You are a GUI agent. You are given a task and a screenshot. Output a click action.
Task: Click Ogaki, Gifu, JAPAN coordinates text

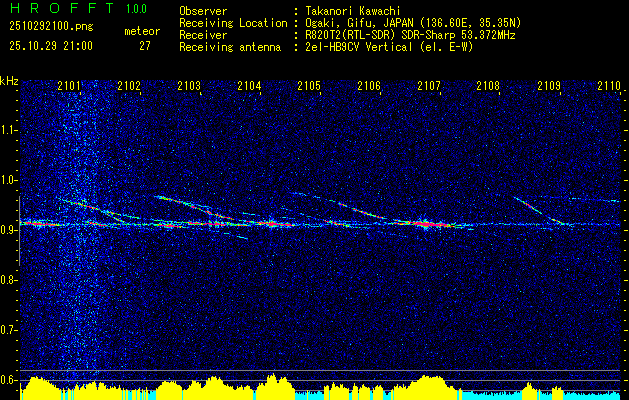[x=414, y=23]
